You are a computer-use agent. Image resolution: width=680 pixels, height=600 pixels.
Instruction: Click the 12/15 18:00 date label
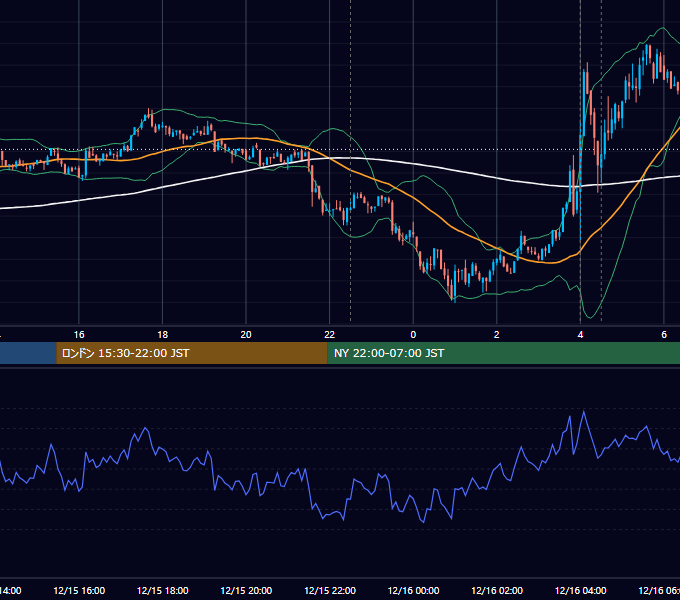coord(163,590)
